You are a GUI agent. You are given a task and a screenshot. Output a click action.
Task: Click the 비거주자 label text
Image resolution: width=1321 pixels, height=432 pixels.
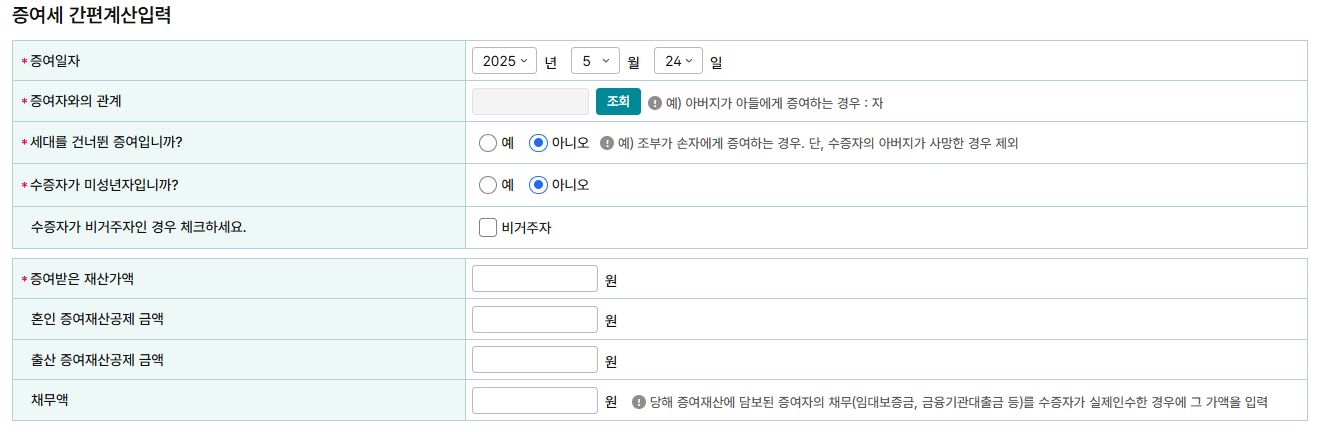pos(526,228)
